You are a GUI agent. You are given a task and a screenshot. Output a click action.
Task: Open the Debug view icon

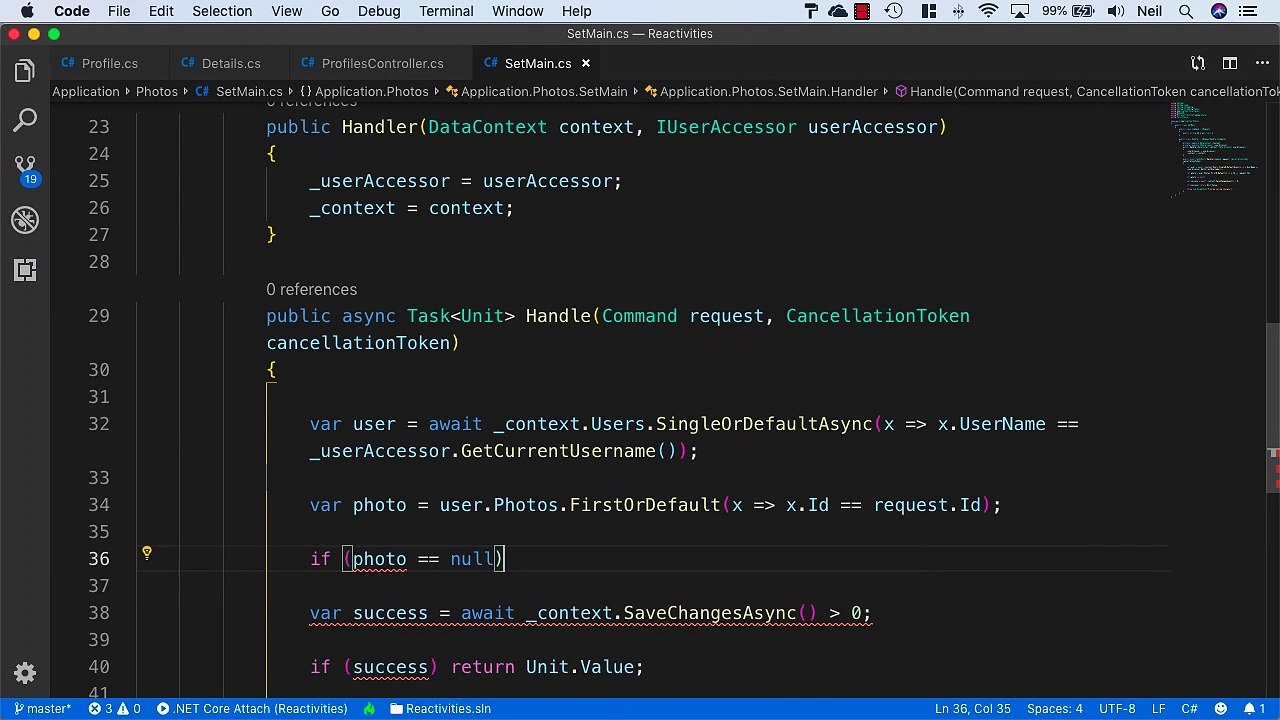(x=25, y=220)
